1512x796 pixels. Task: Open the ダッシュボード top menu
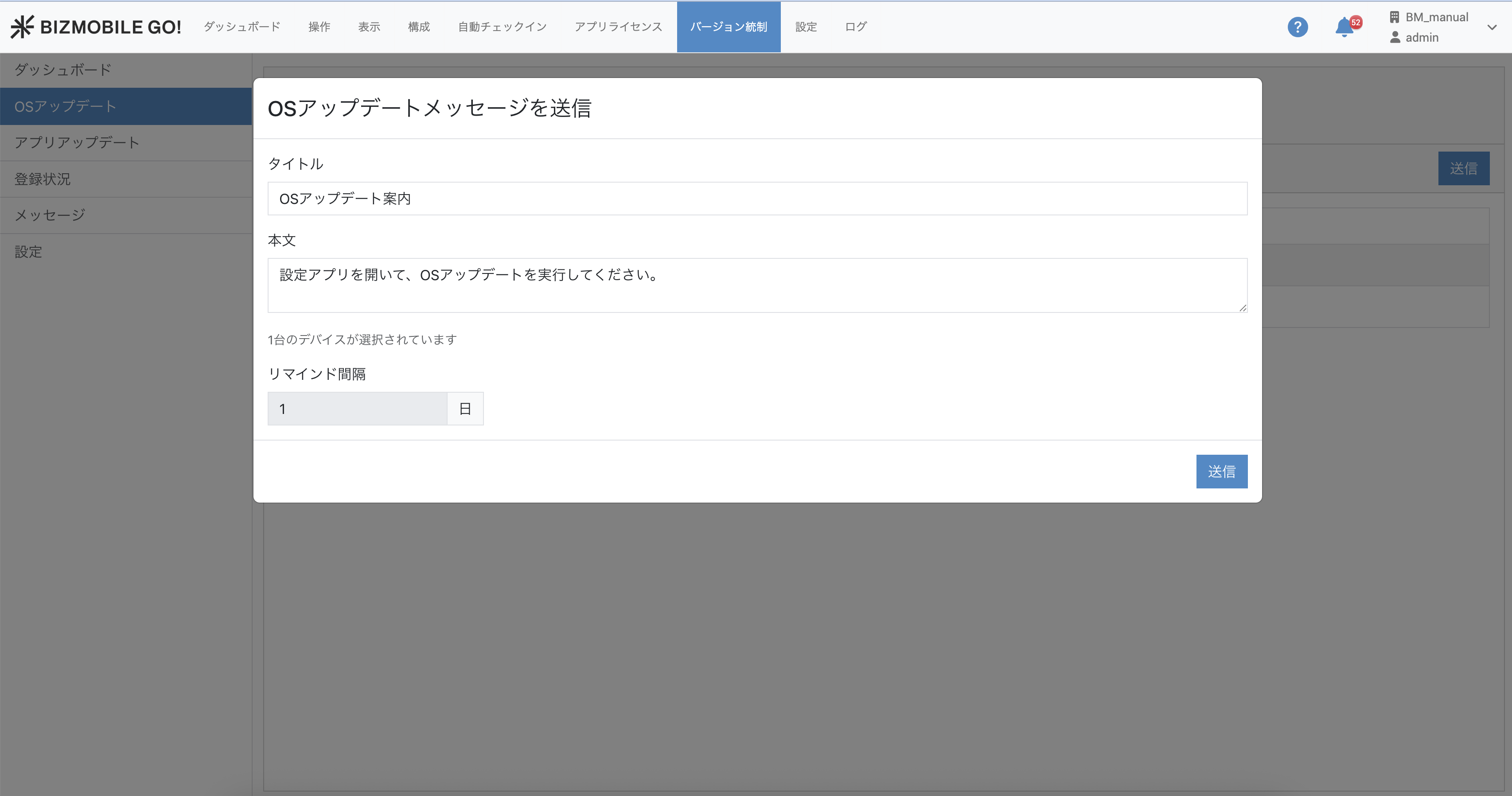pos(242,27)
